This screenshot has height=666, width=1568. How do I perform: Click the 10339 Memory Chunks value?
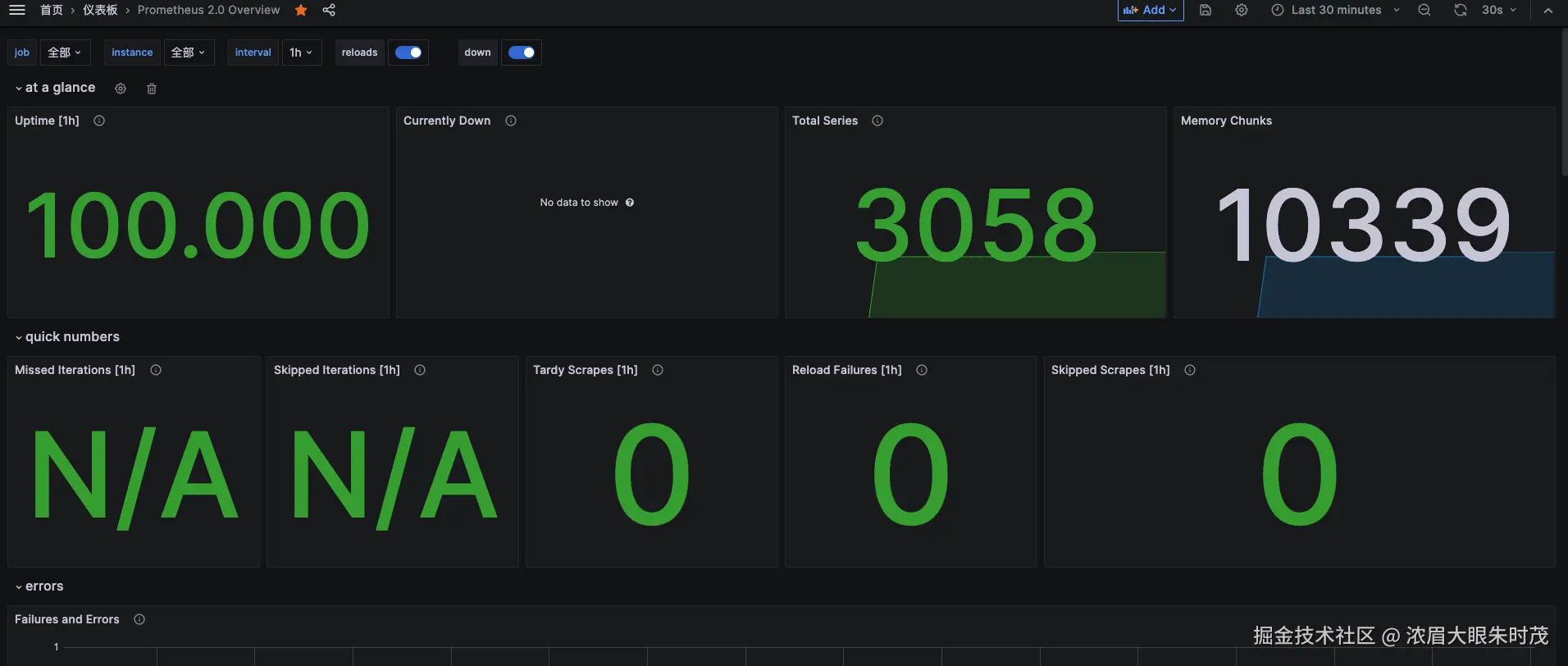(x=1364, y=224)
